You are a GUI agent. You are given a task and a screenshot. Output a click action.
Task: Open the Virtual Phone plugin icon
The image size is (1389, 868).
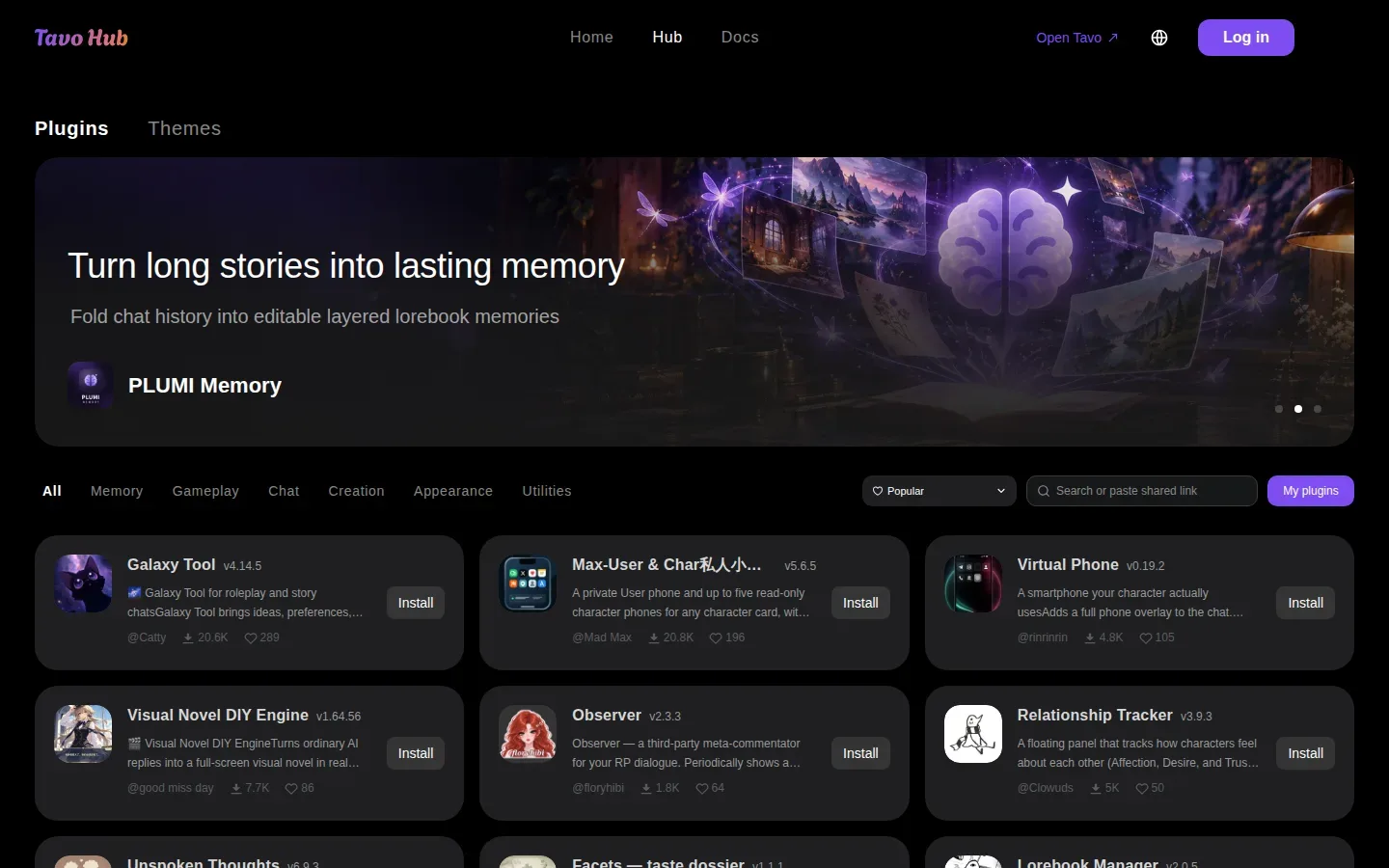click(972, 583)
